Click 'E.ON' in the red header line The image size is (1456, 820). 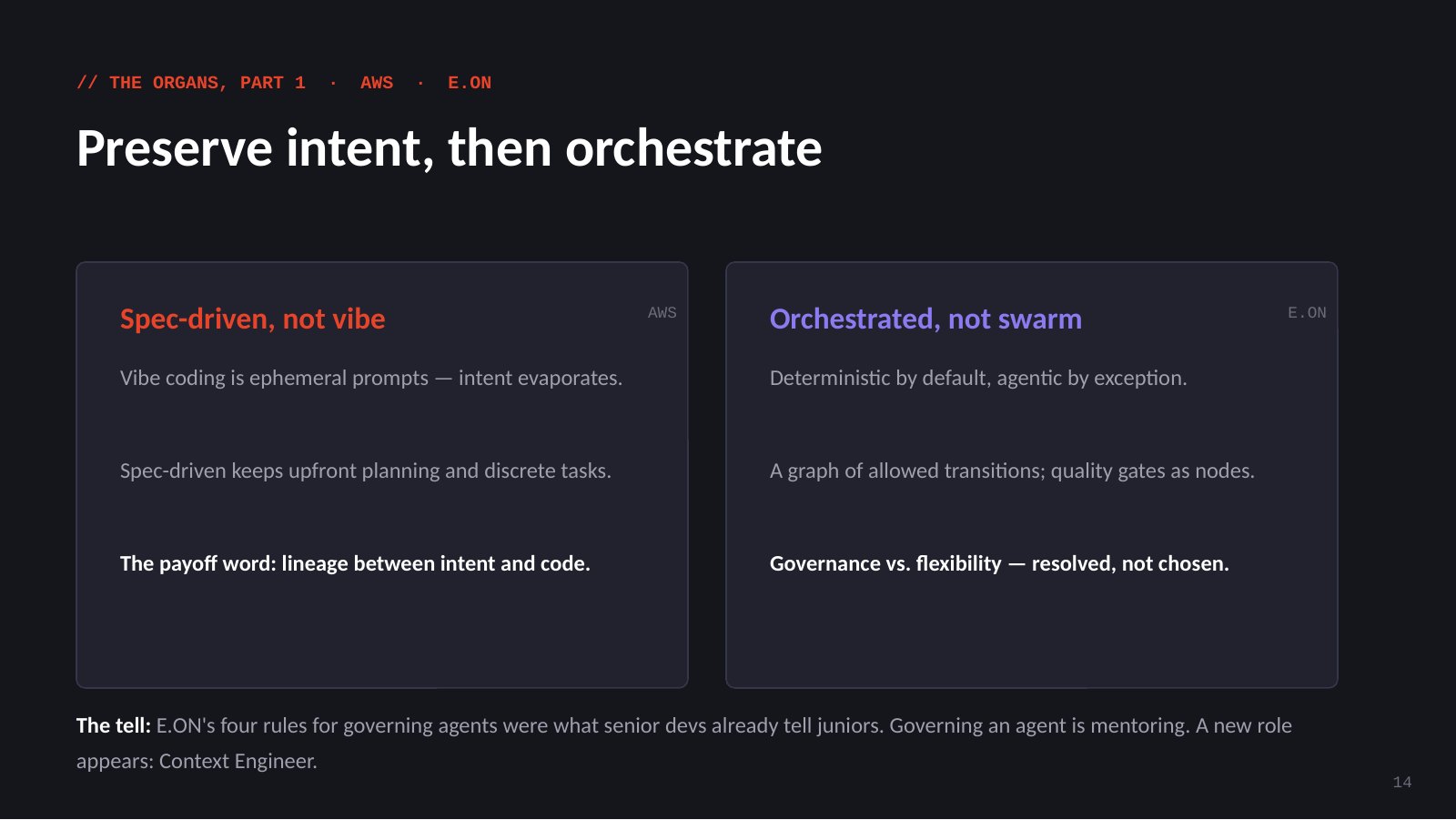470,83
